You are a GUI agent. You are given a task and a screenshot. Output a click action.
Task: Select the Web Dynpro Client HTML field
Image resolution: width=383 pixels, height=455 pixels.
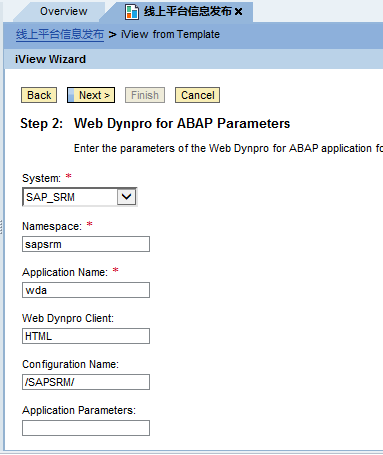pos(86,336)
